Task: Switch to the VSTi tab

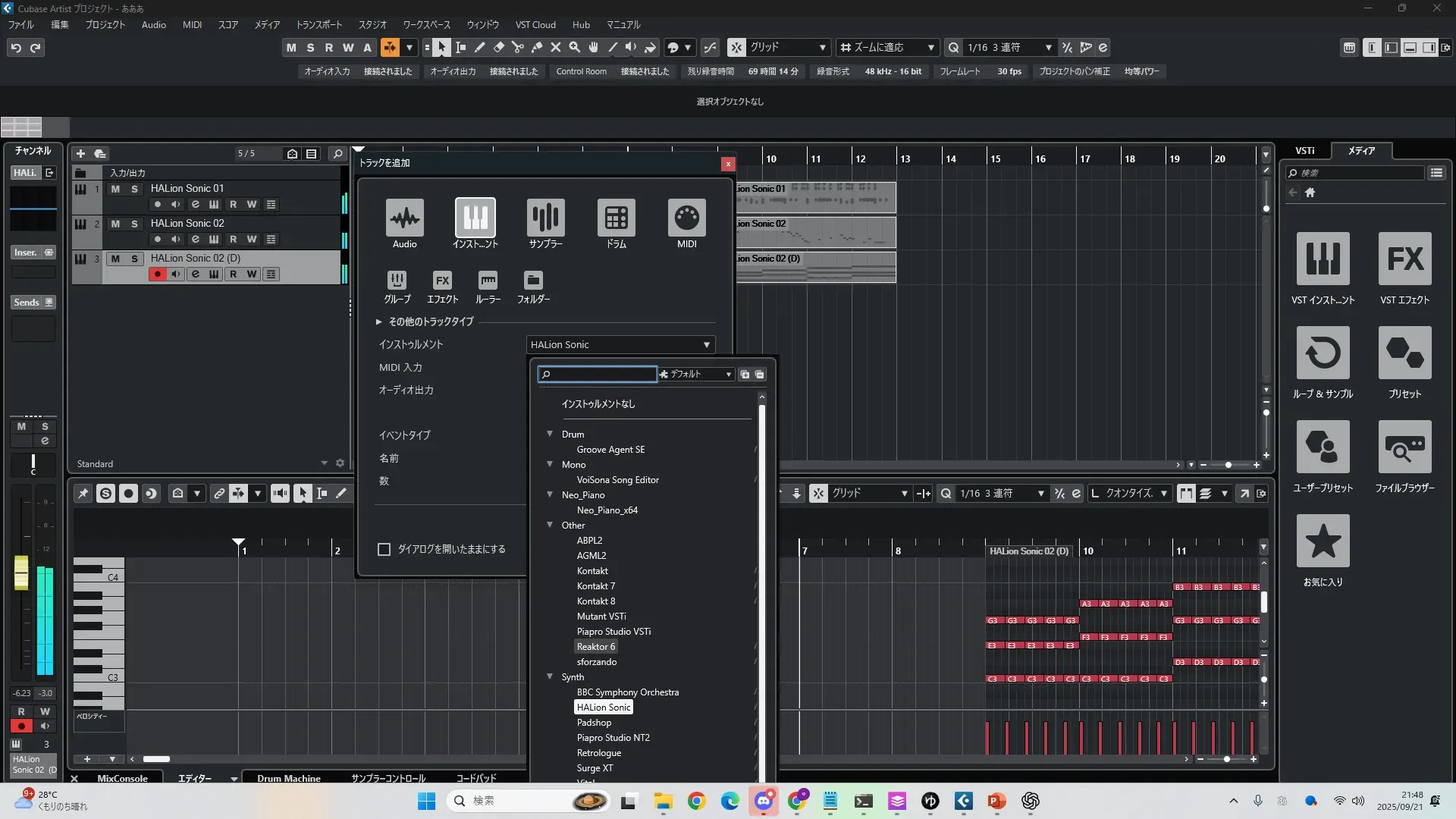Action: [1304, 151]
